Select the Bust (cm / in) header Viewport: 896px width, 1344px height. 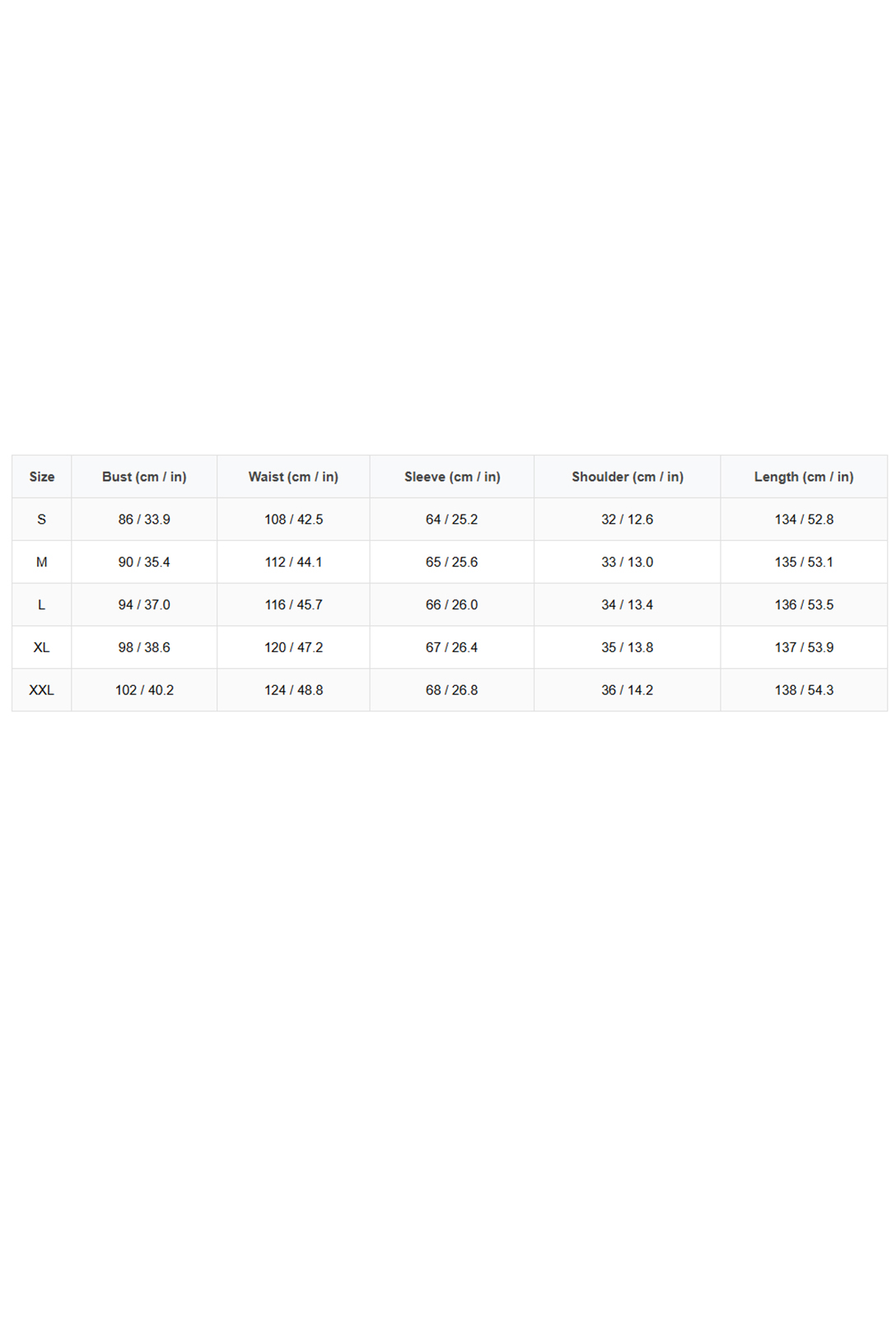pyautogui.click(x=144, y=477)
